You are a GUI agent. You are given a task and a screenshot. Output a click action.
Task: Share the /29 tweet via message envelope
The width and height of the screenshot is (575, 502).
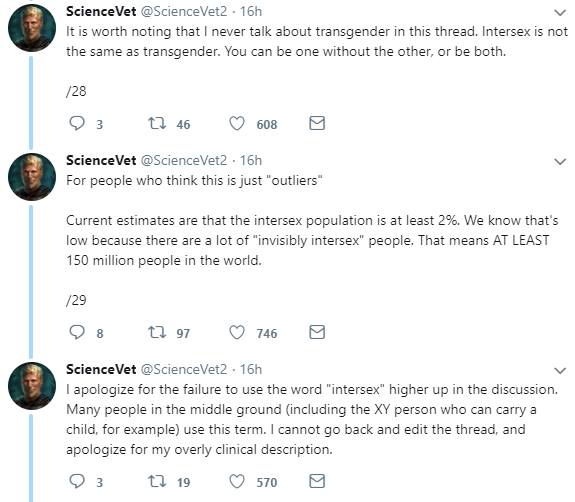click(317, 332)
